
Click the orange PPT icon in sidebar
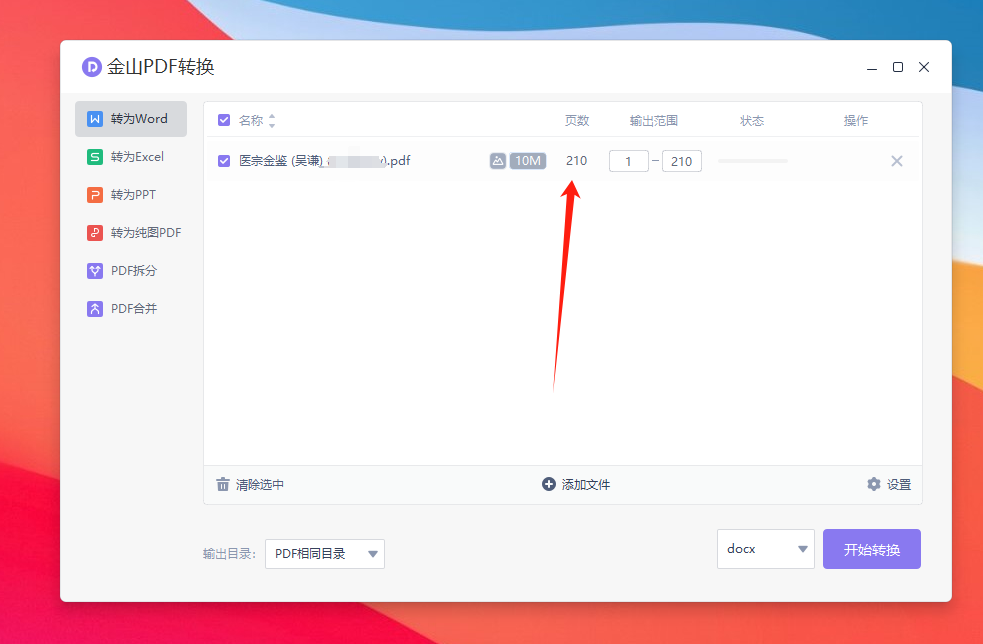pos(95,195)
